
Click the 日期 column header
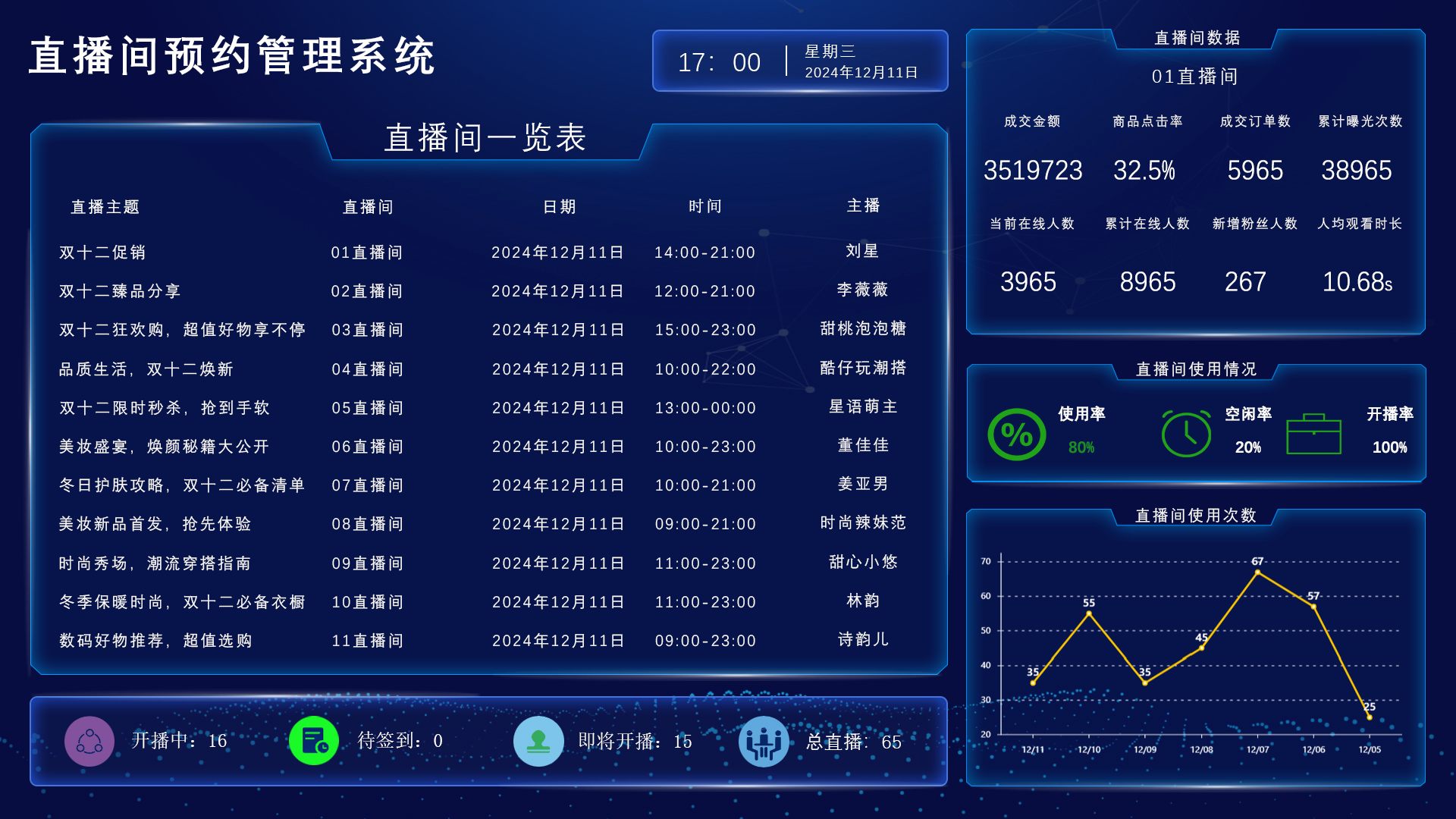point(560,207)
